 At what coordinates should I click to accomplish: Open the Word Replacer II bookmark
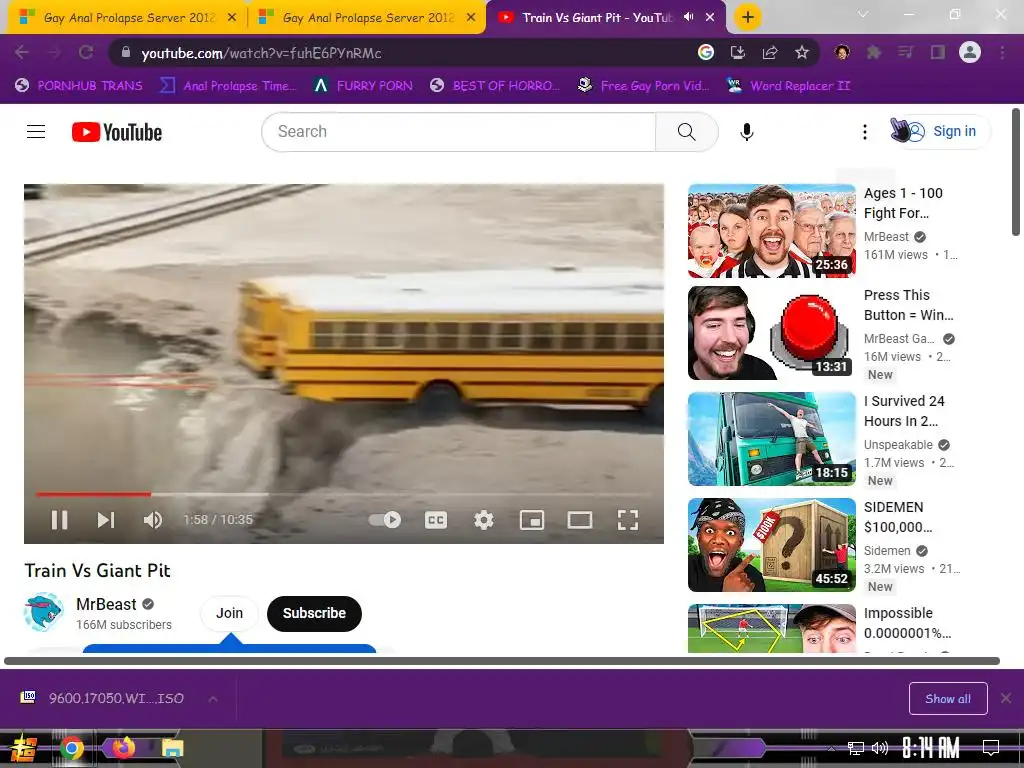pos(788,86)
